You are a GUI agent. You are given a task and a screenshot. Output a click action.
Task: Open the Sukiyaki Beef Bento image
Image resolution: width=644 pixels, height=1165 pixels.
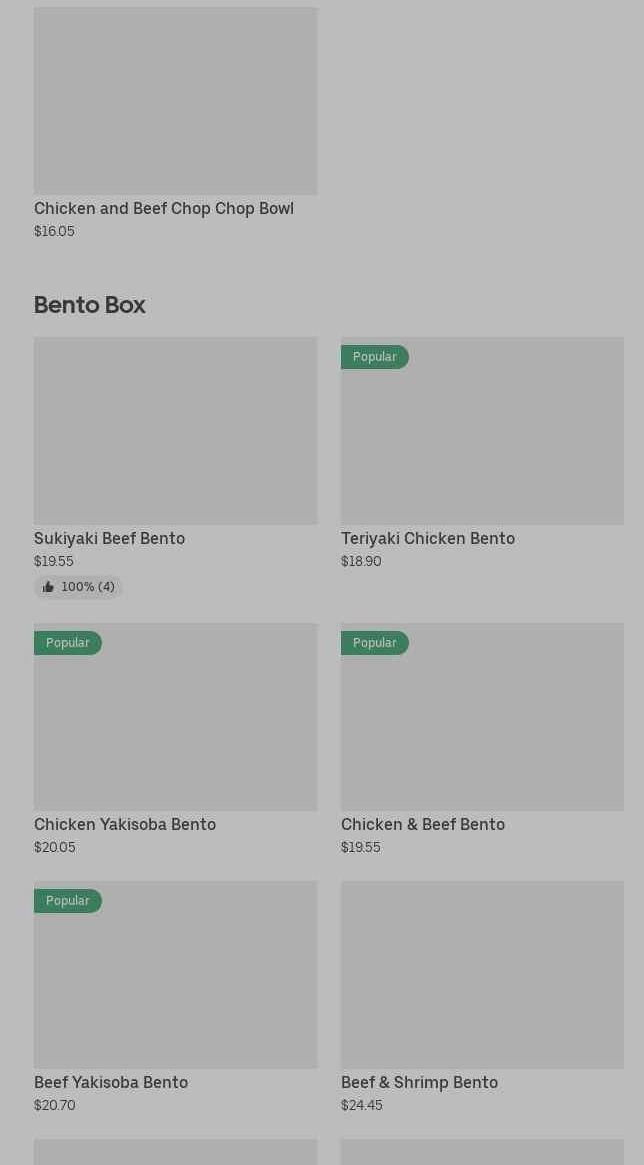coord(175,431)
